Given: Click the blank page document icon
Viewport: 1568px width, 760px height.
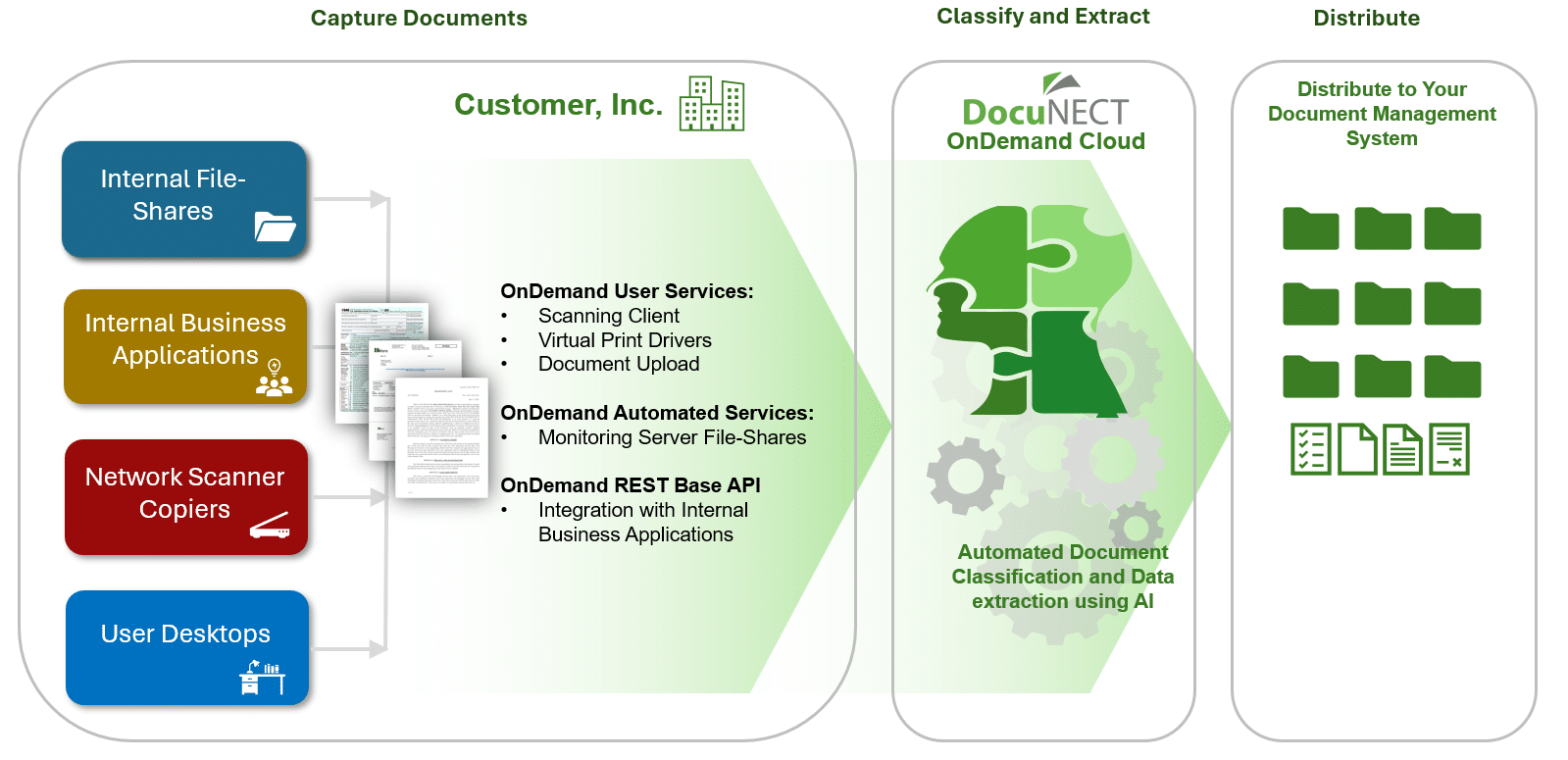Looking at the screenshot, I should (x=1357, y=449).
